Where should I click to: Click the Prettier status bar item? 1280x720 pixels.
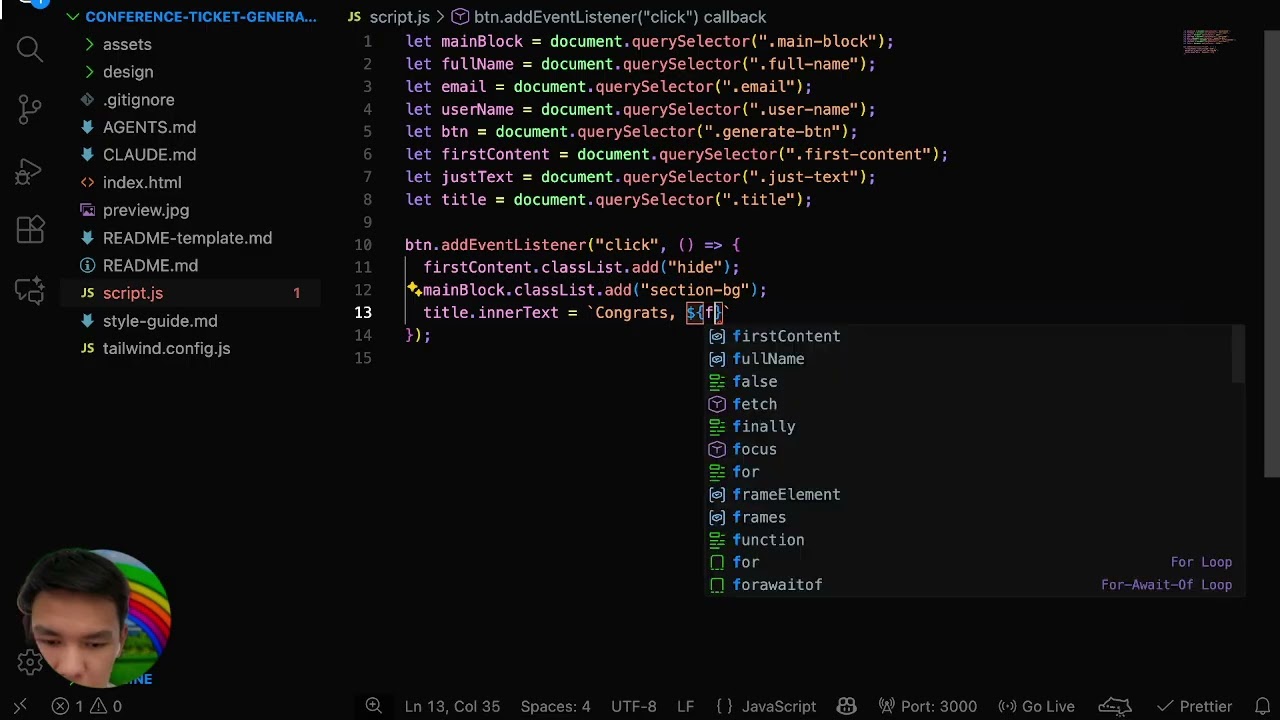(1194, 706)
